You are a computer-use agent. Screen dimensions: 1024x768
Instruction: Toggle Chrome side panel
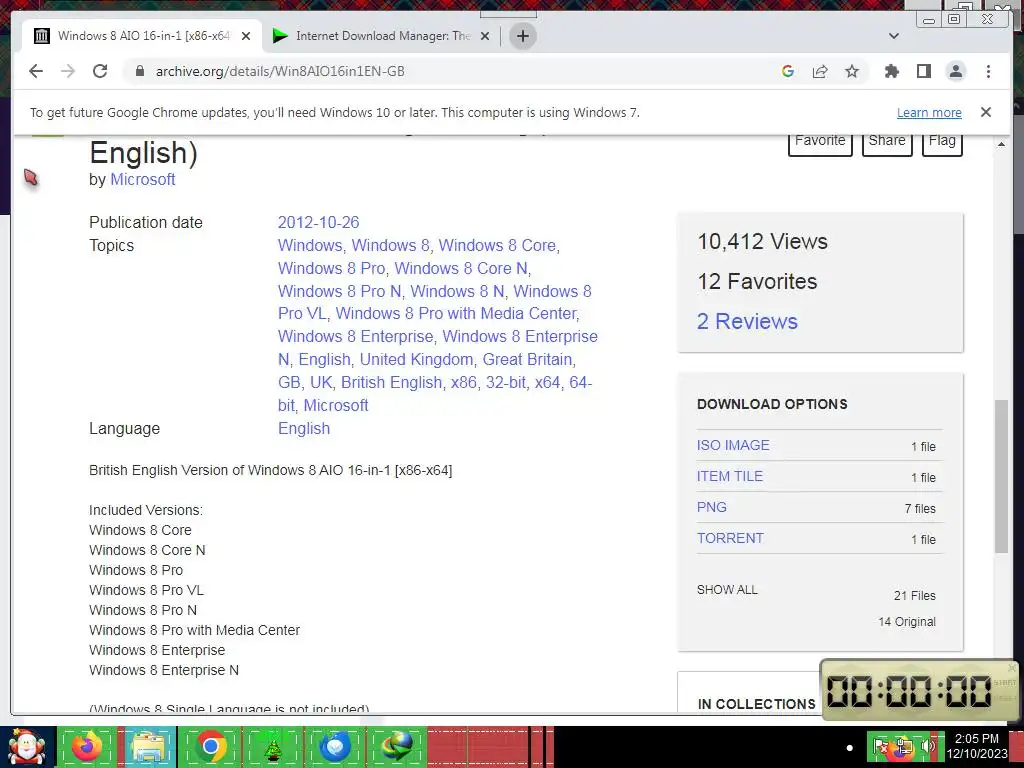coord(923,71)
